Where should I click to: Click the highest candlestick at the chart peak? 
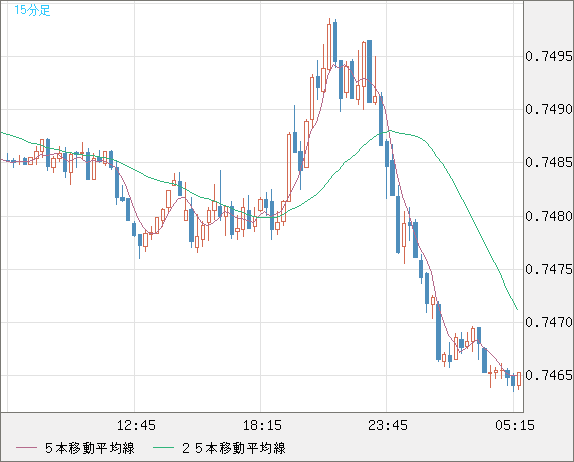[x=329, y=44]
